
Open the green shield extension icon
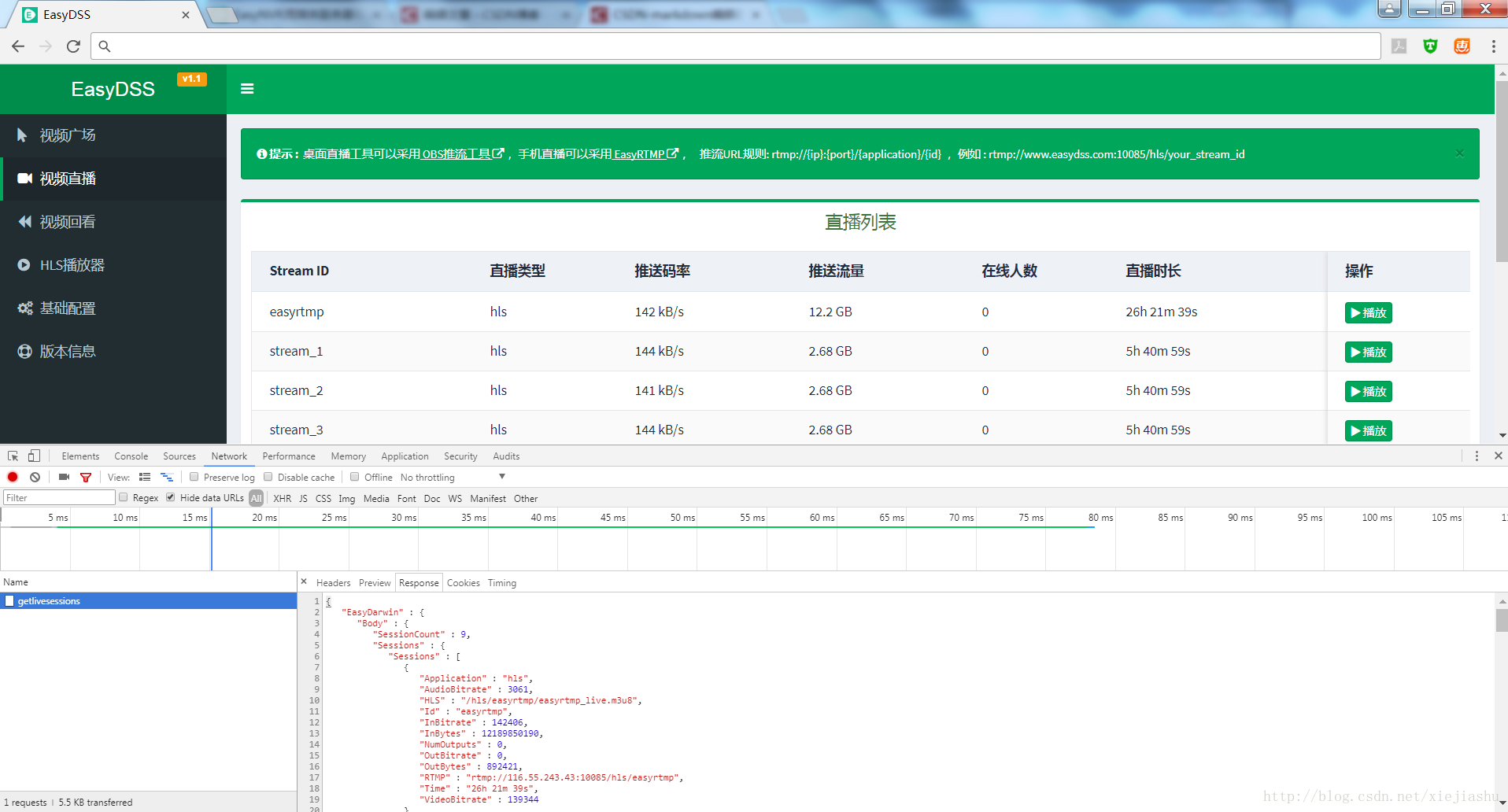(x=1430, y=46)
